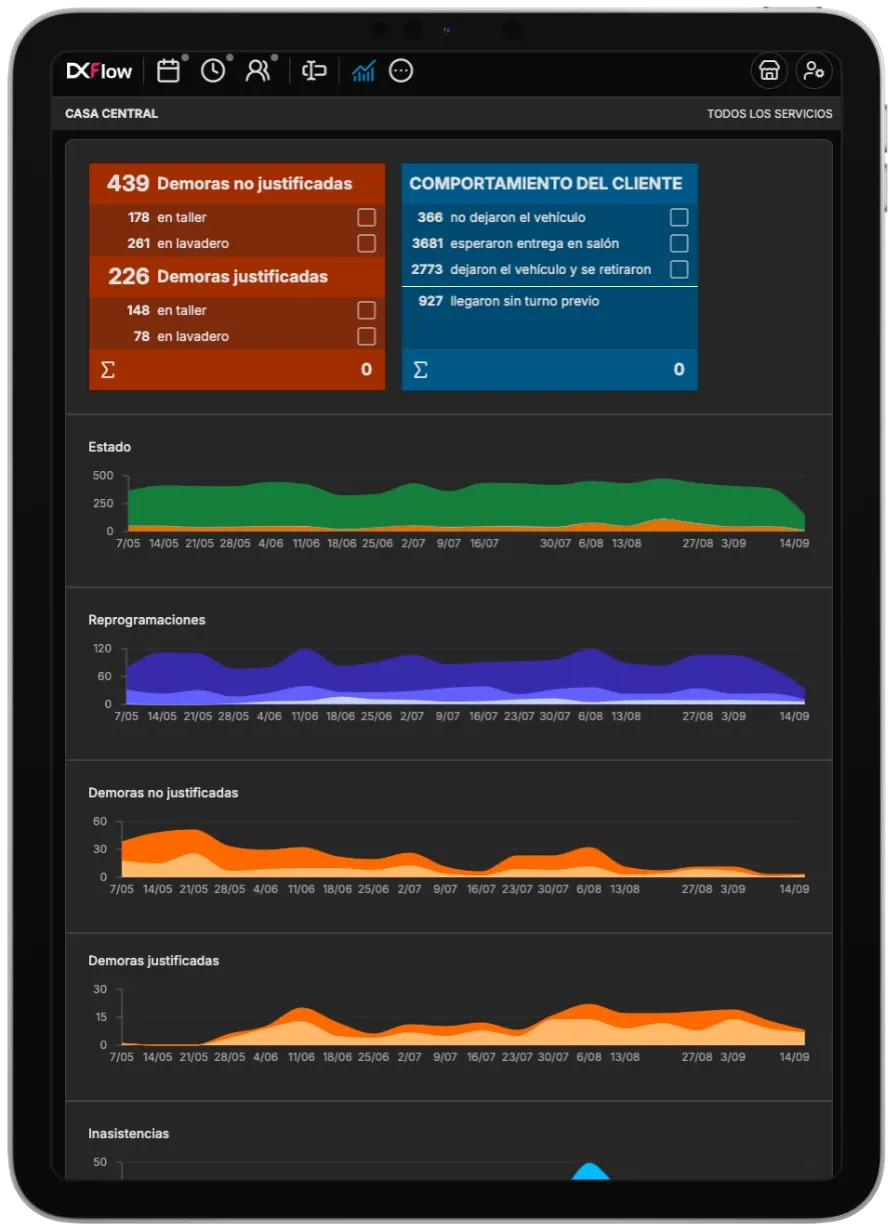
Task: Enable the no dejaron el vehículo checkbox
Action: [x=679, y=218]
